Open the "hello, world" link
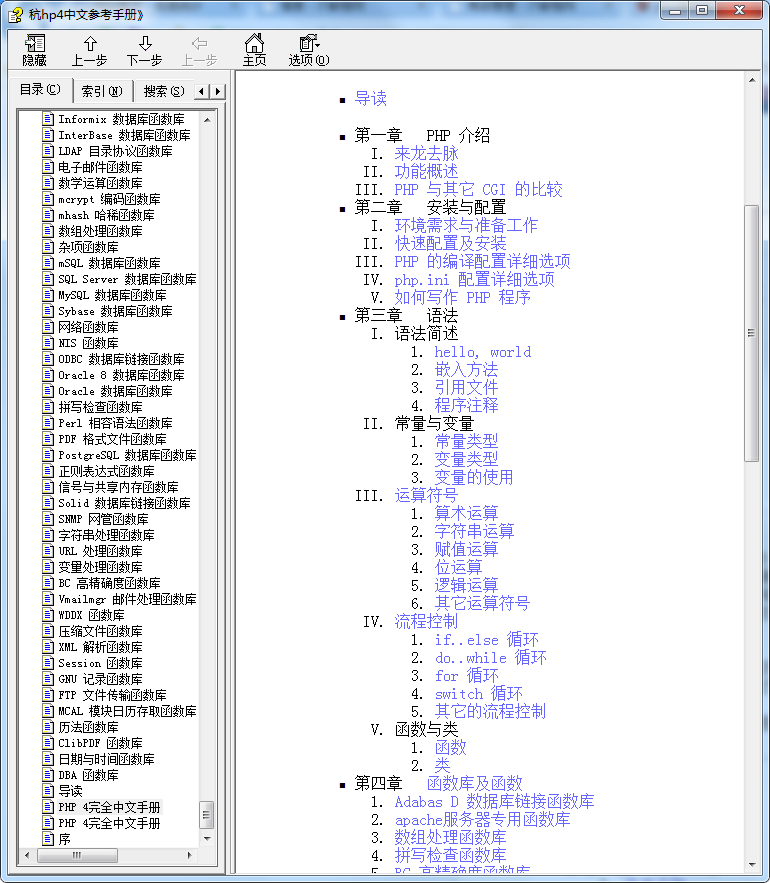 pos(482,352)
